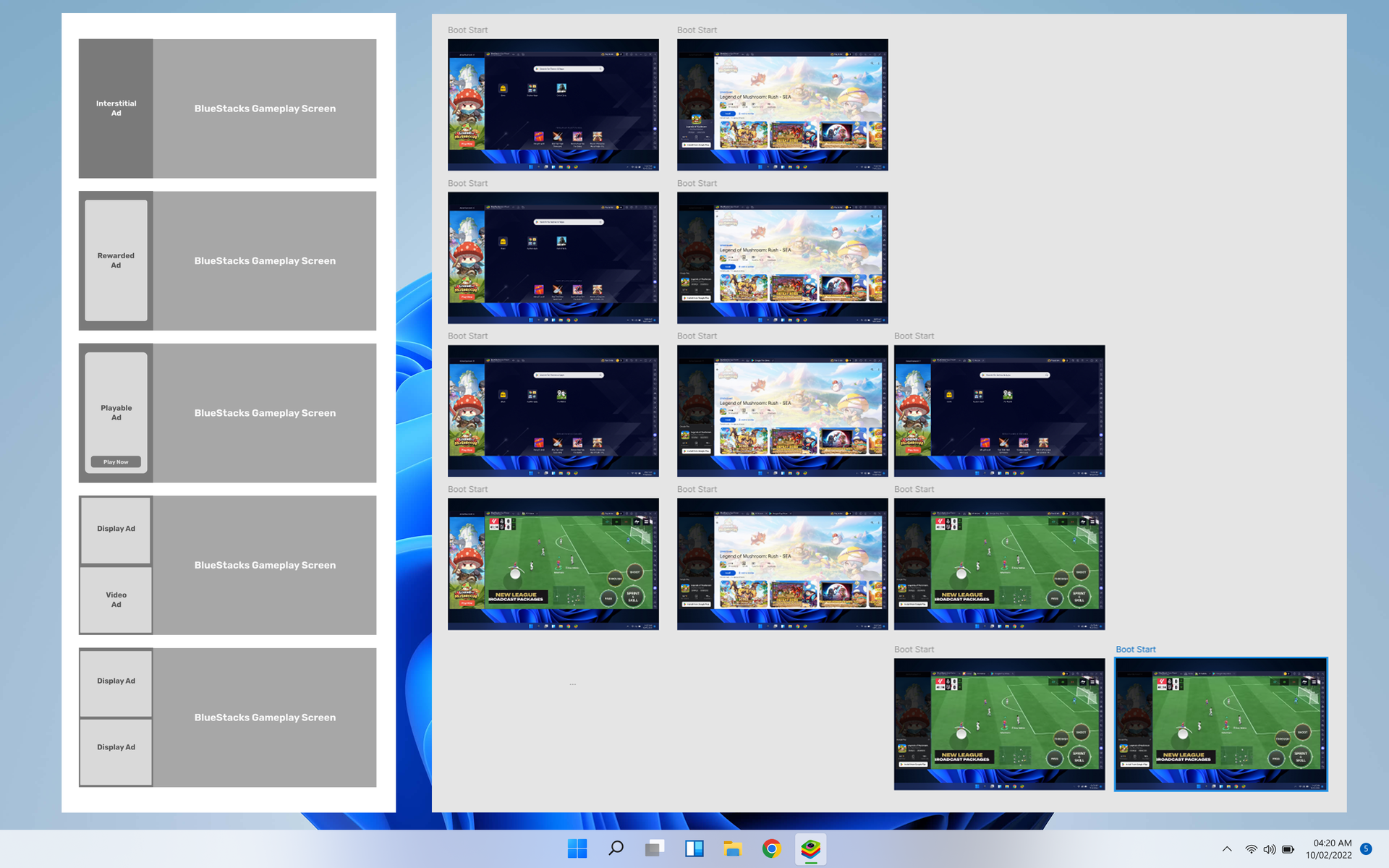Select Gameplay Screen beside Rewarded Ad
This screenshot has width=1389, height=868.
point(265,260)
